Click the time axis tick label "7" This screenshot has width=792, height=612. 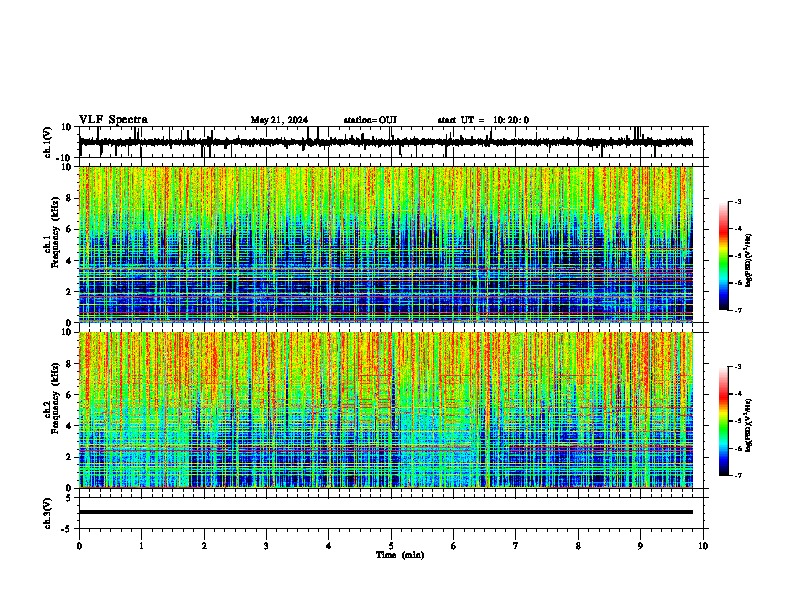[516, 546]
